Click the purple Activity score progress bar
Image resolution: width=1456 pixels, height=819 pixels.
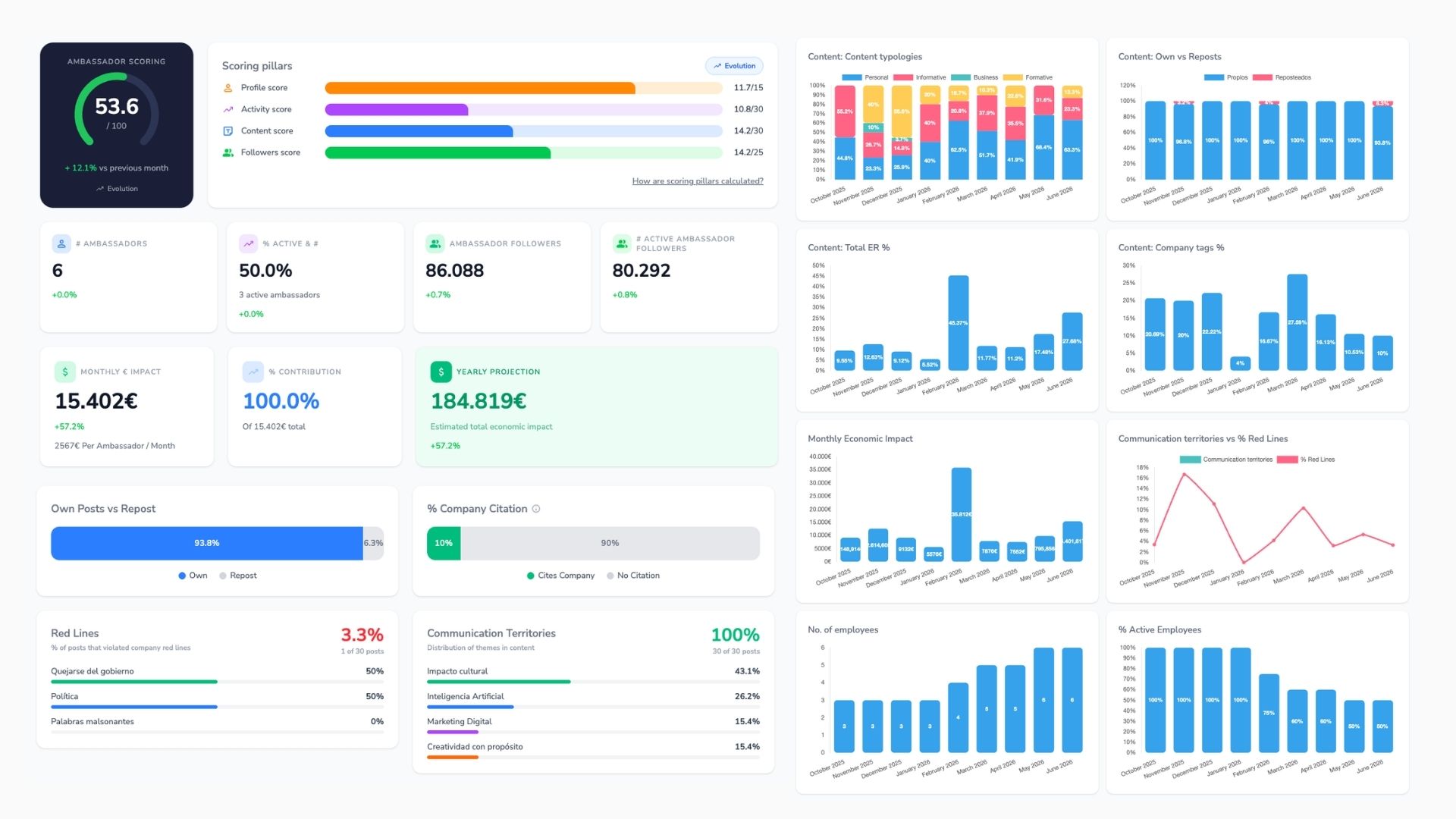click(x=397, y=109)
